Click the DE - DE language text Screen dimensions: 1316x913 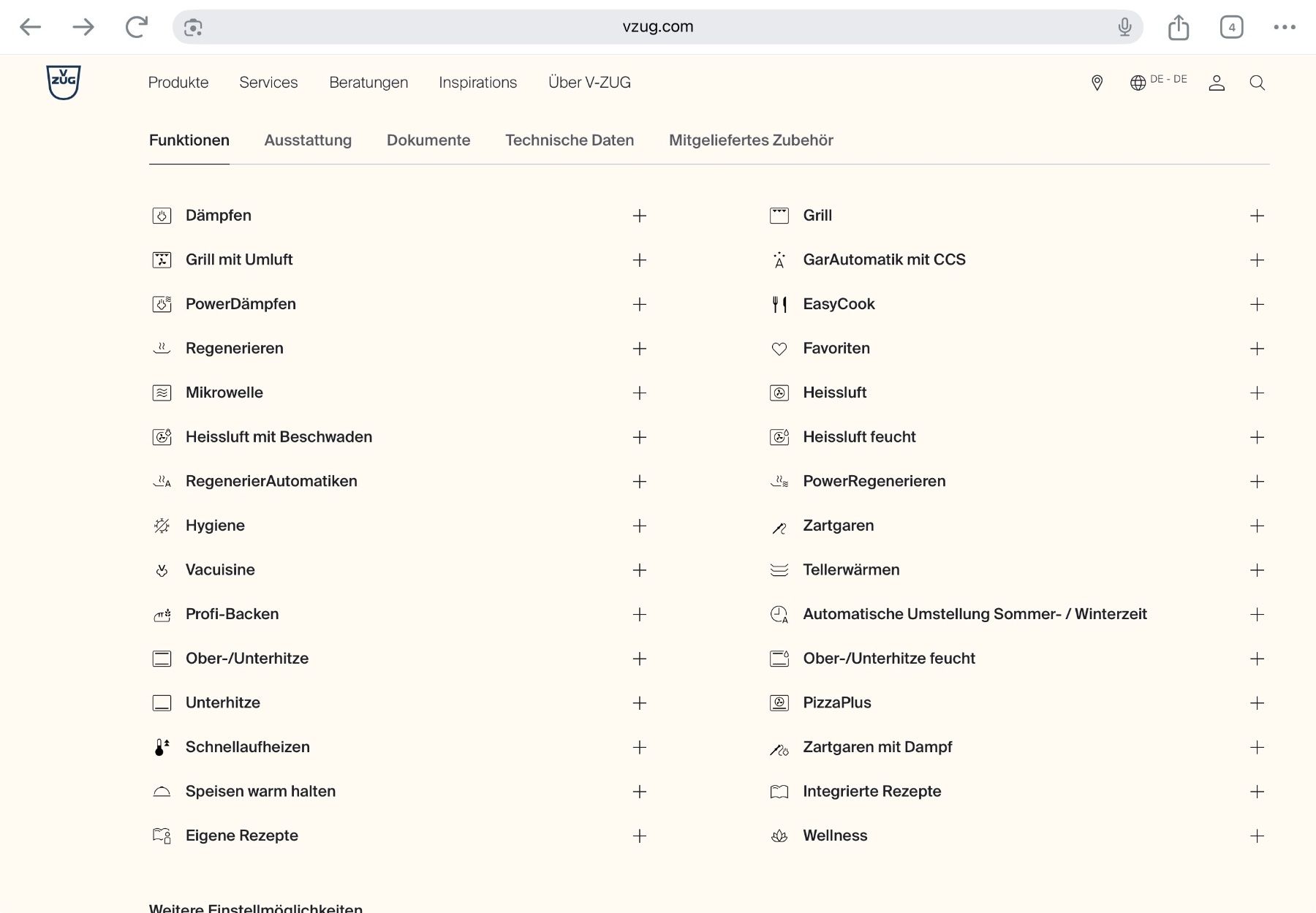pos(1168,79)
